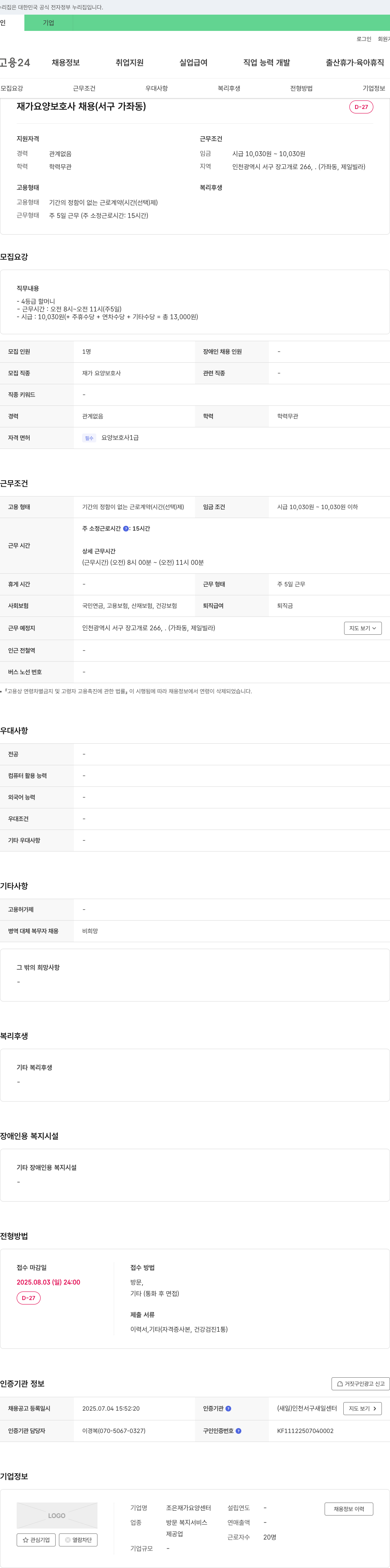Open 채용정보 이력 for the company
Image resolution: width=390 pixels, height=1568 pixels.
click(x=349, y=1509)
